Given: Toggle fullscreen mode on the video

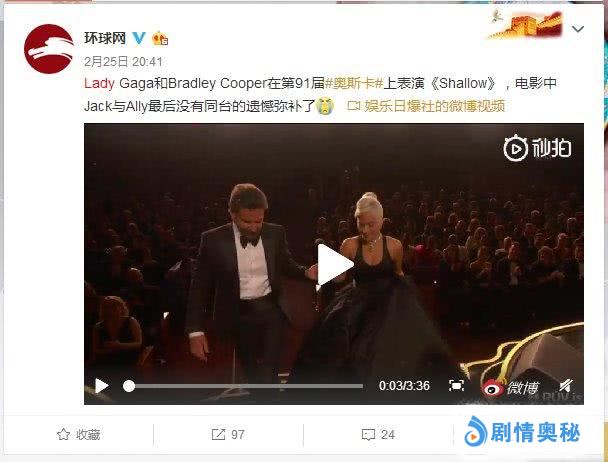Looking at the screenshot, I should click(x=456, y=386).
